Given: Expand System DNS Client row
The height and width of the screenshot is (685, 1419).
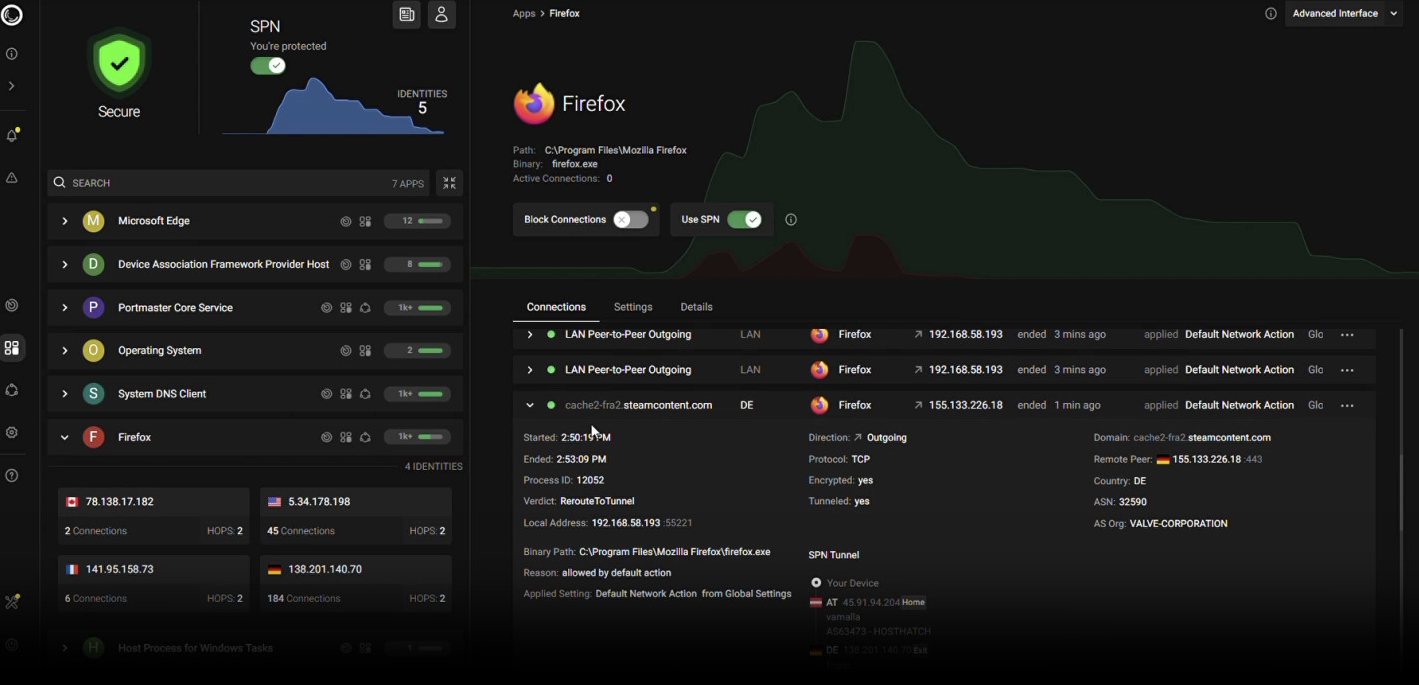Looking at the screenshot, I should (x=64, y=394).
